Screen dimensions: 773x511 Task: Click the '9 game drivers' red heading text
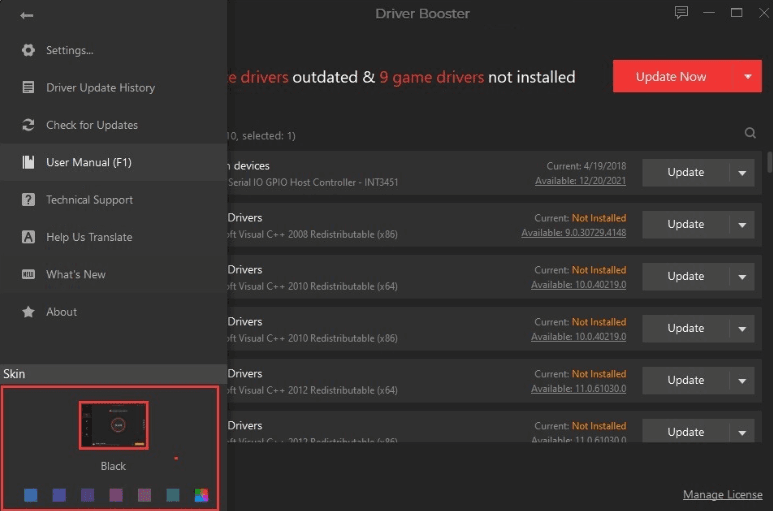[431, 77]
